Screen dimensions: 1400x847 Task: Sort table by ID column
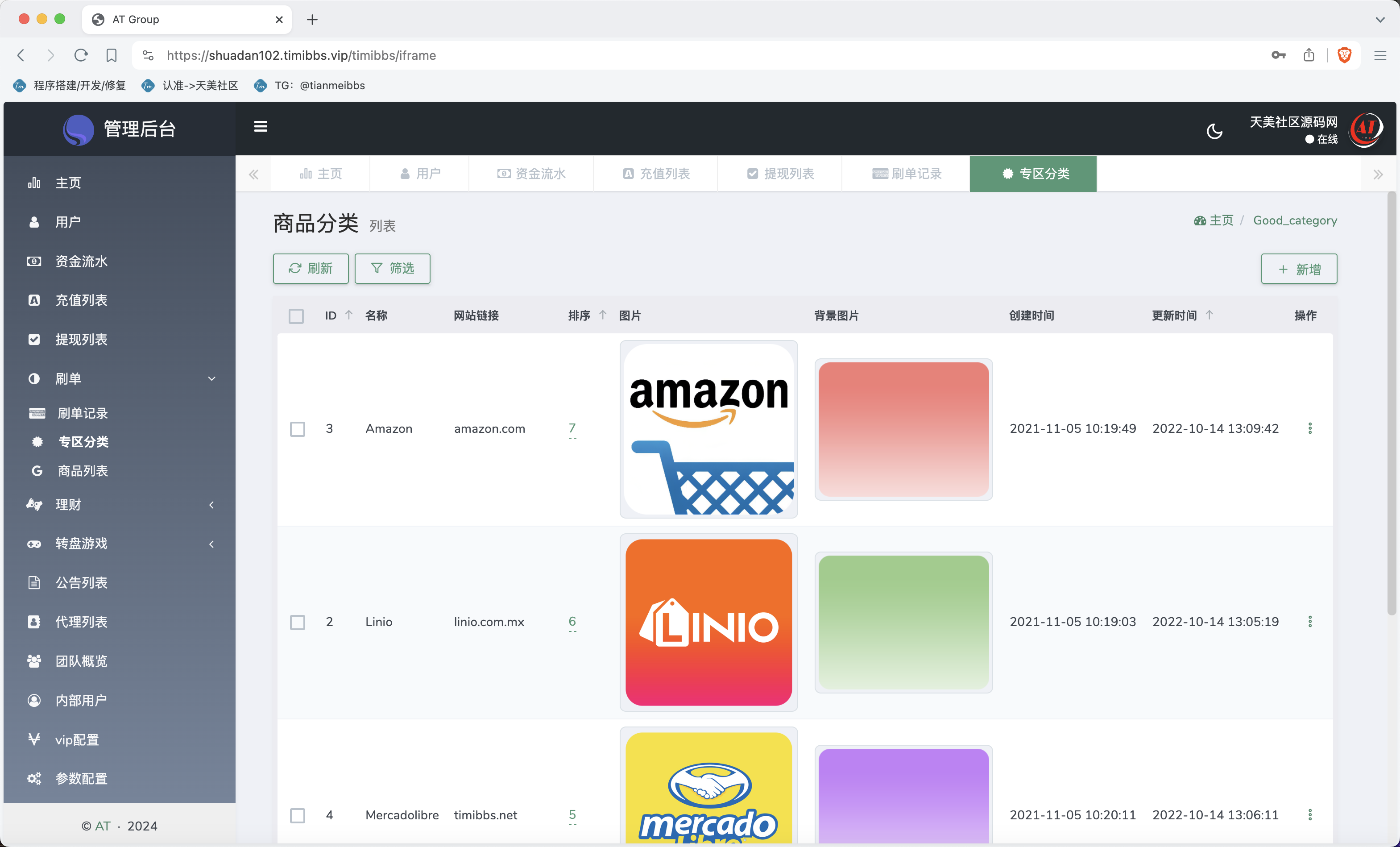[349, 315]
